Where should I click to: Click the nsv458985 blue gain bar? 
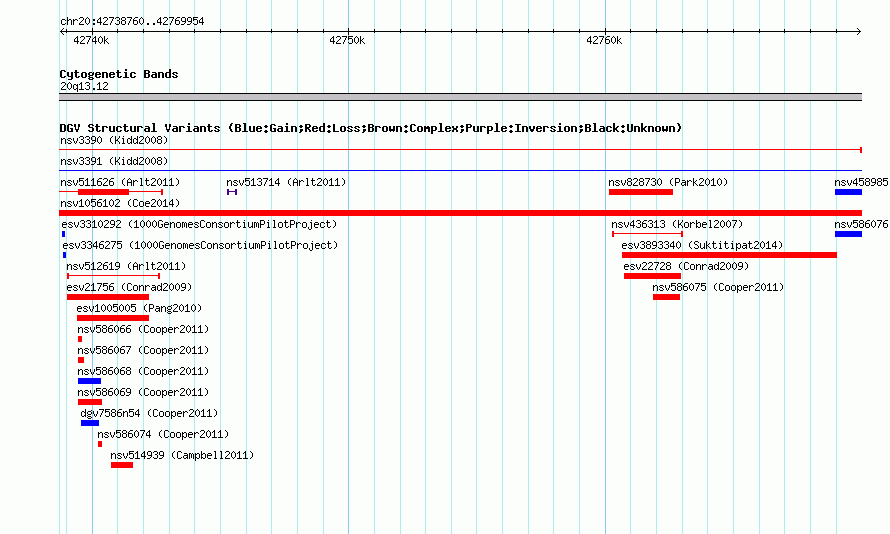coord(848,192)
